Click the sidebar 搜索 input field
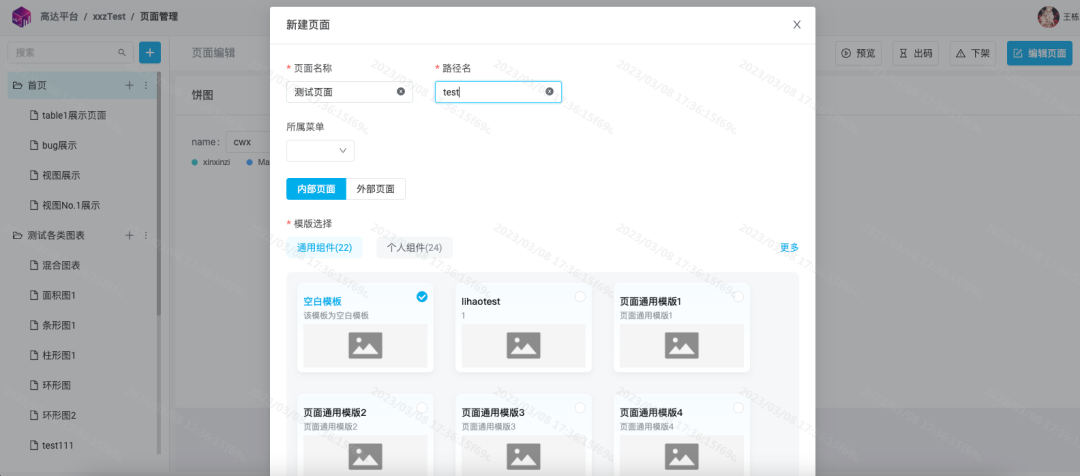Image resolution: width=1080 pixels, height=476 pixels. (70, 52)
